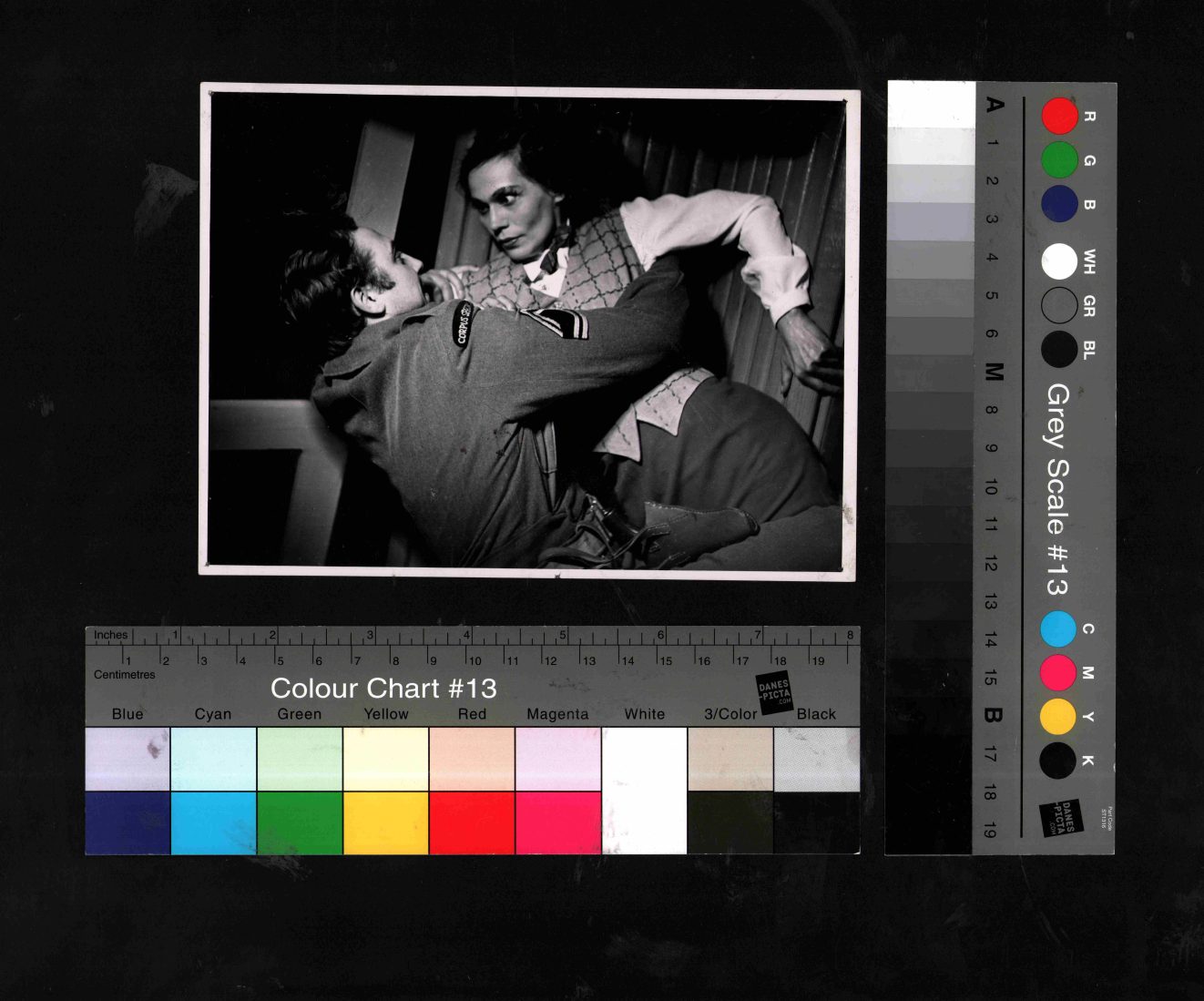Select the cyan C circle

[x=1058, y=629]
